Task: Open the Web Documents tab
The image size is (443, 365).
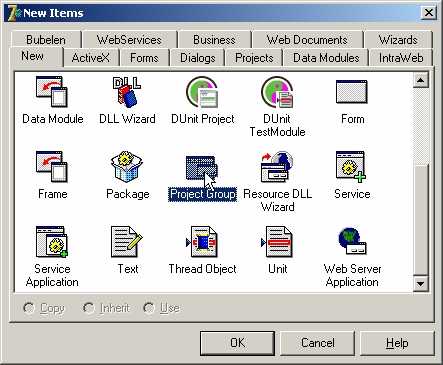Action: (x=307, y=40)
